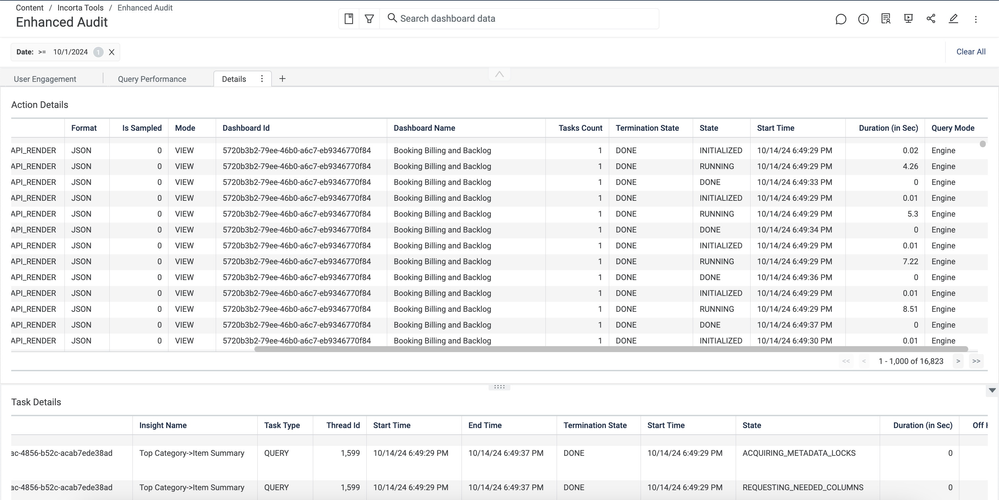
Task: Select the 10/14/24 6:49:33 PM start time
Action: pos(794,182)
